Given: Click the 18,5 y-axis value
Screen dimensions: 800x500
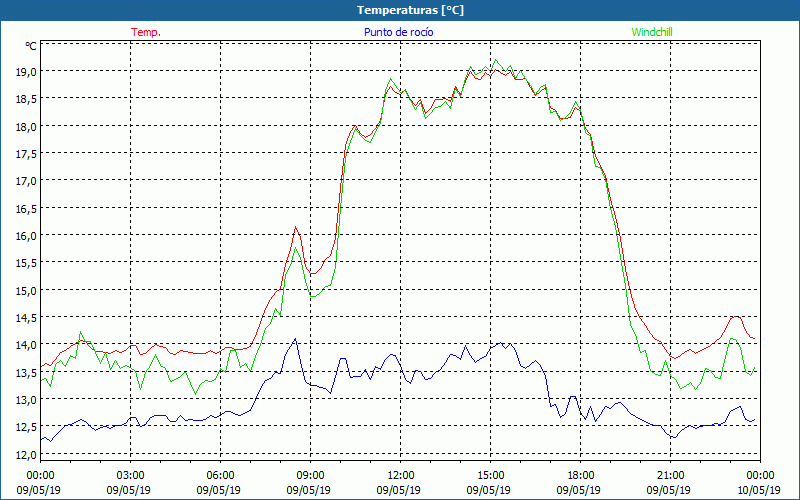Looking at the screenshot, I should pos(26,98).
